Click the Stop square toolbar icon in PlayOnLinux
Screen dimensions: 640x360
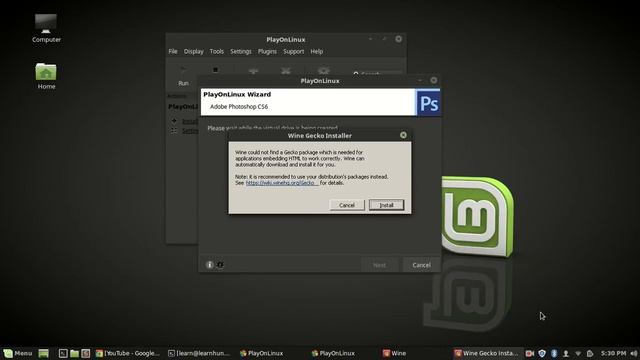point(216,70)
